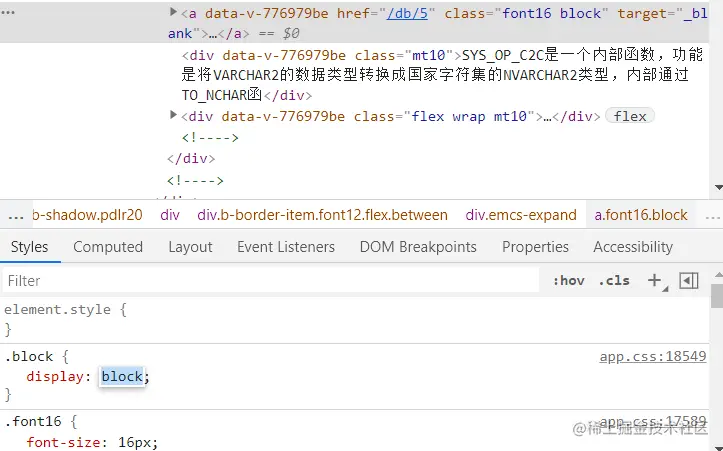This screenshot has width=723, height=451.
Task: Switch to the Styles tab
Action: (x=30, y=247)
